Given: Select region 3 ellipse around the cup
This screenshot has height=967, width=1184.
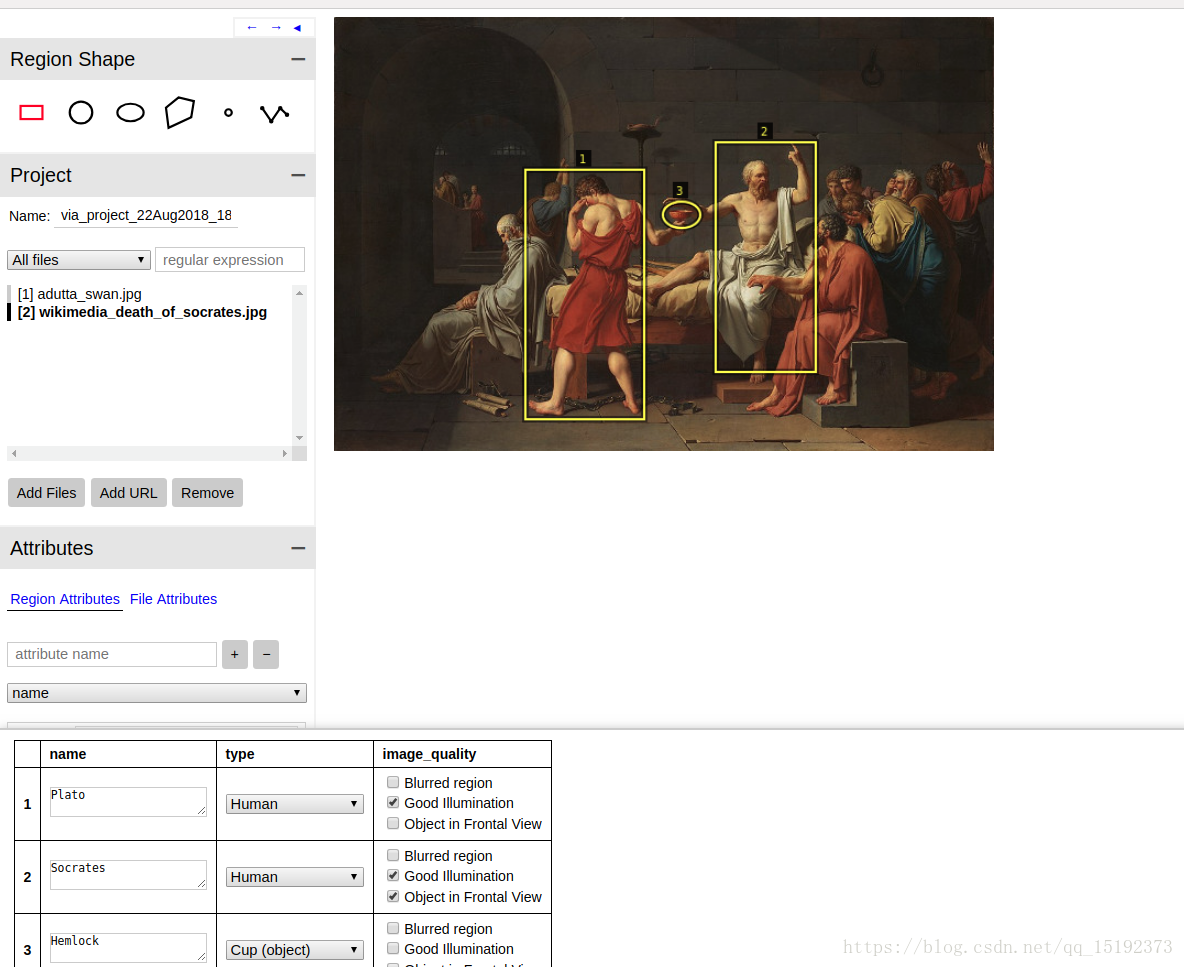Looking at the screenshot, I should 681,215.
